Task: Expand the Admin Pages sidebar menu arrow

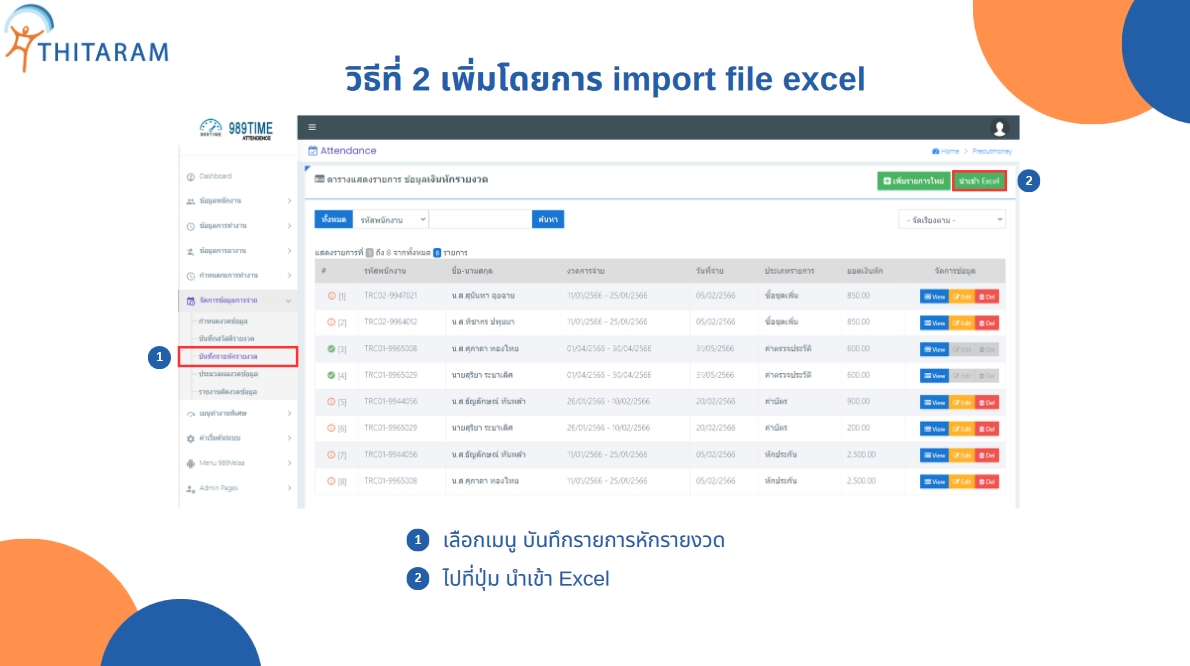Action: pos(289,488)
